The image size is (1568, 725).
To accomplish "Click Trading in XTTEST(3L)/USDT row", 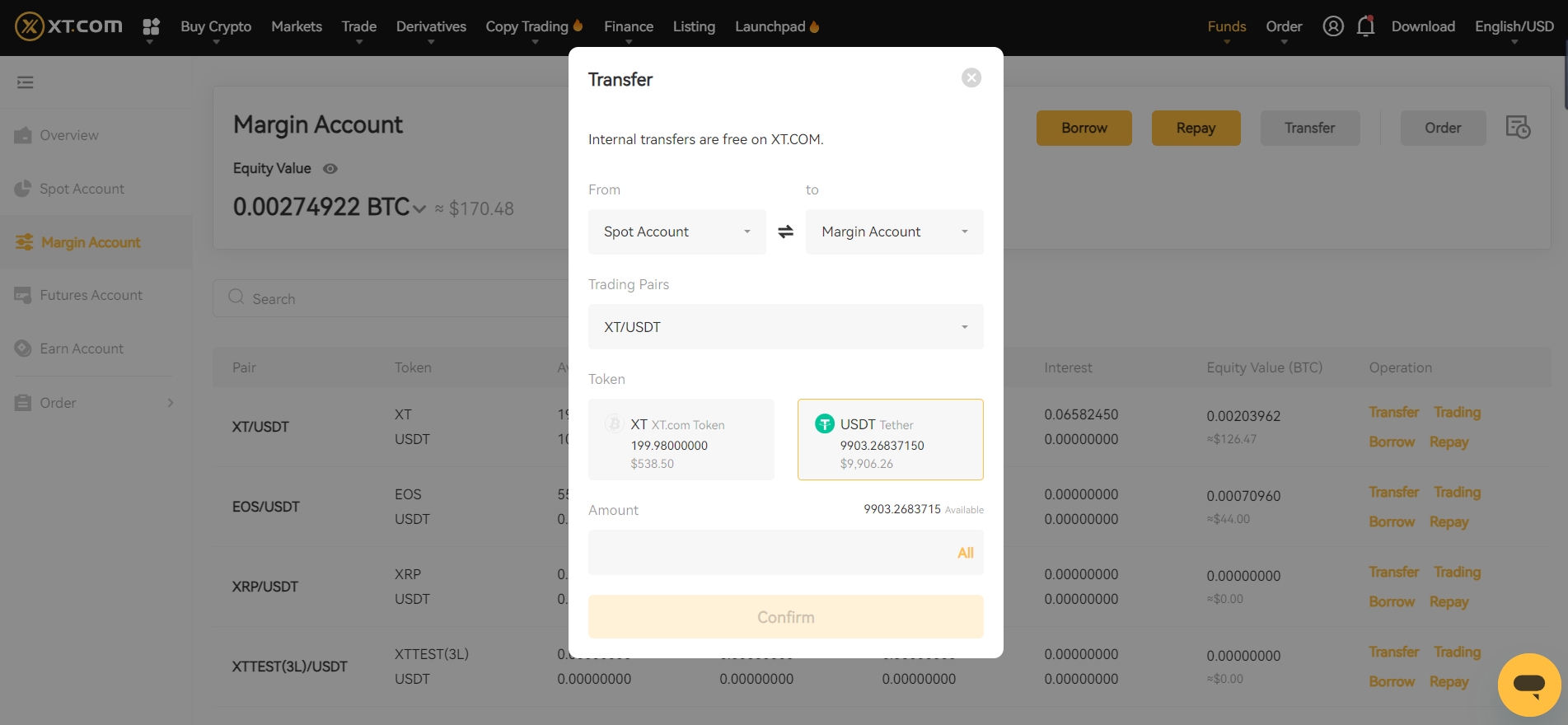I will (1457, 652).
